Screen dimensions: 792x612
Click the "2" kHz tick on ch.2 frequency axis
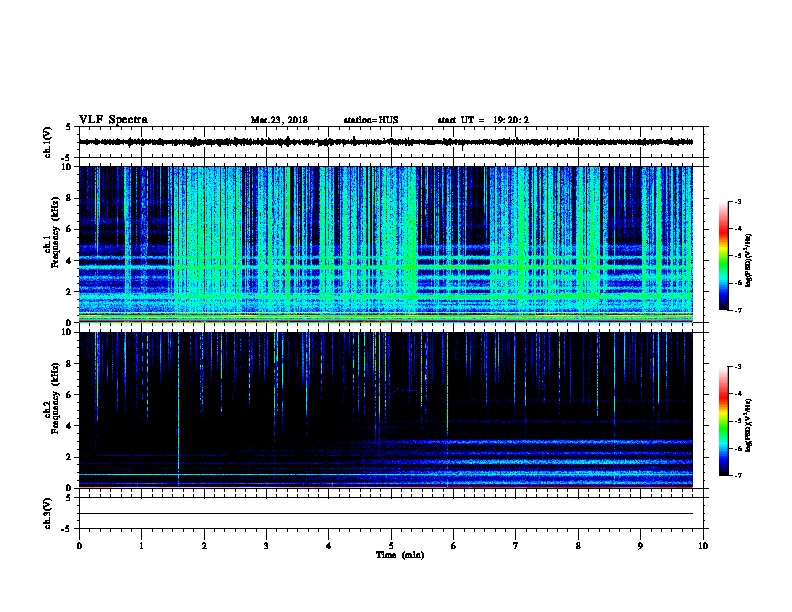pyautogui.click(x=70, y=457)
